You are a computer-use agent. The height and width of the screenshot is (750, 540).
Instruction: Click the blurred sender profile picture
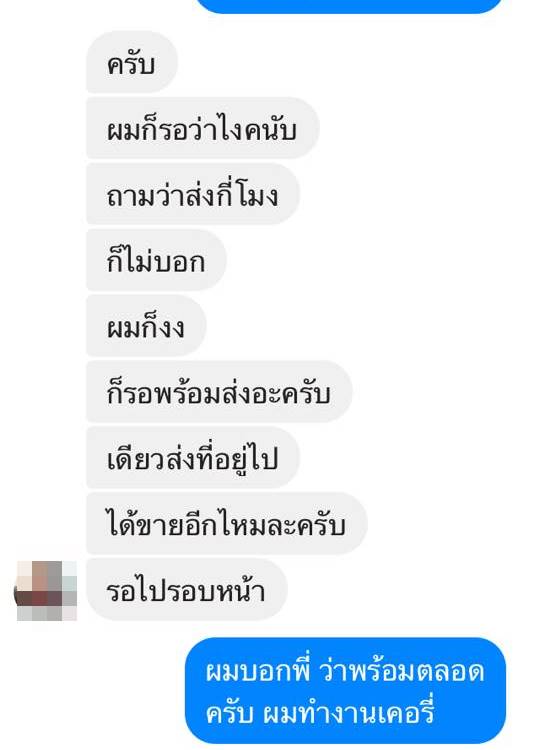[46, 591]
